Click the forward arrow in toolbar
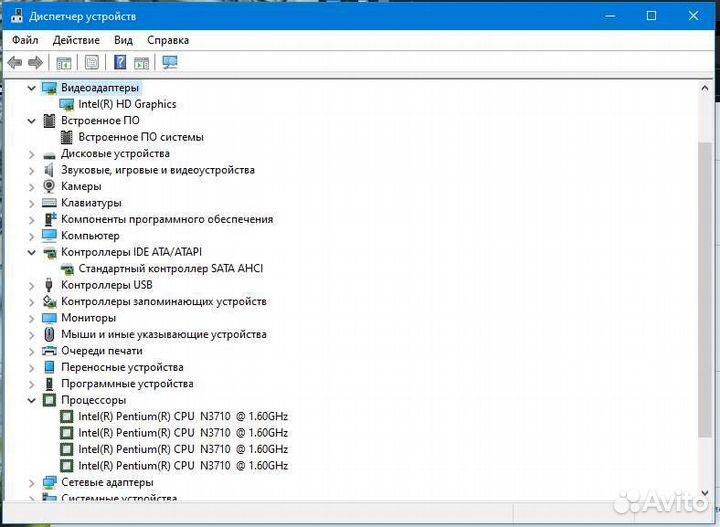 tap(35, 62)
